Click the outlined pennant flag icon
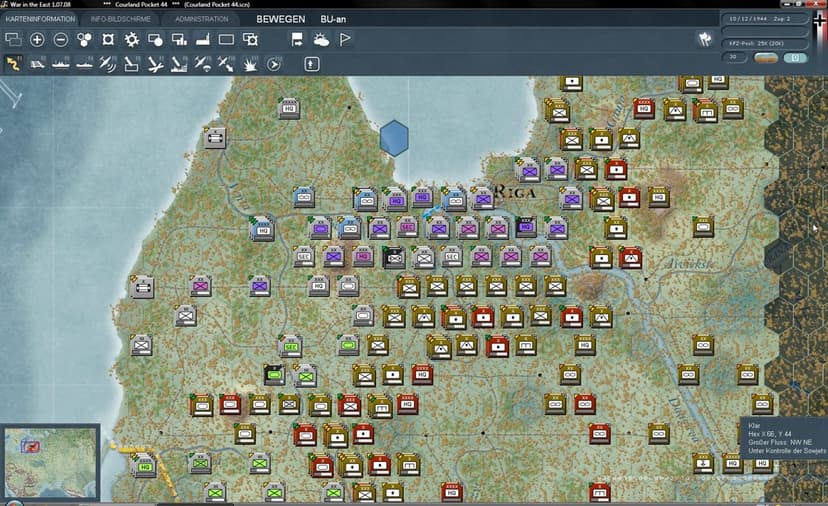 (x=345, y=40)
